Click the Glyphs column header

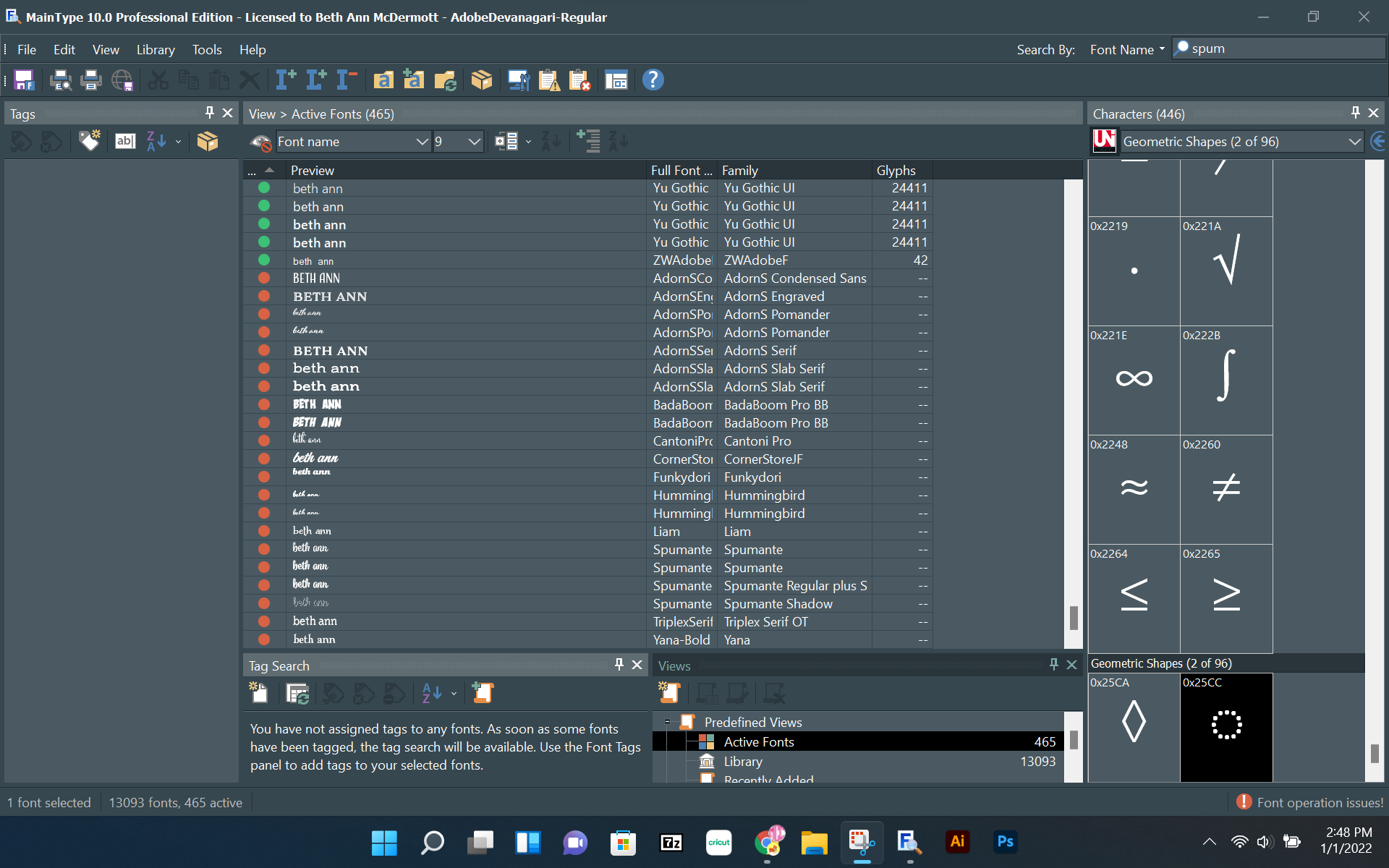click(902, 170)
